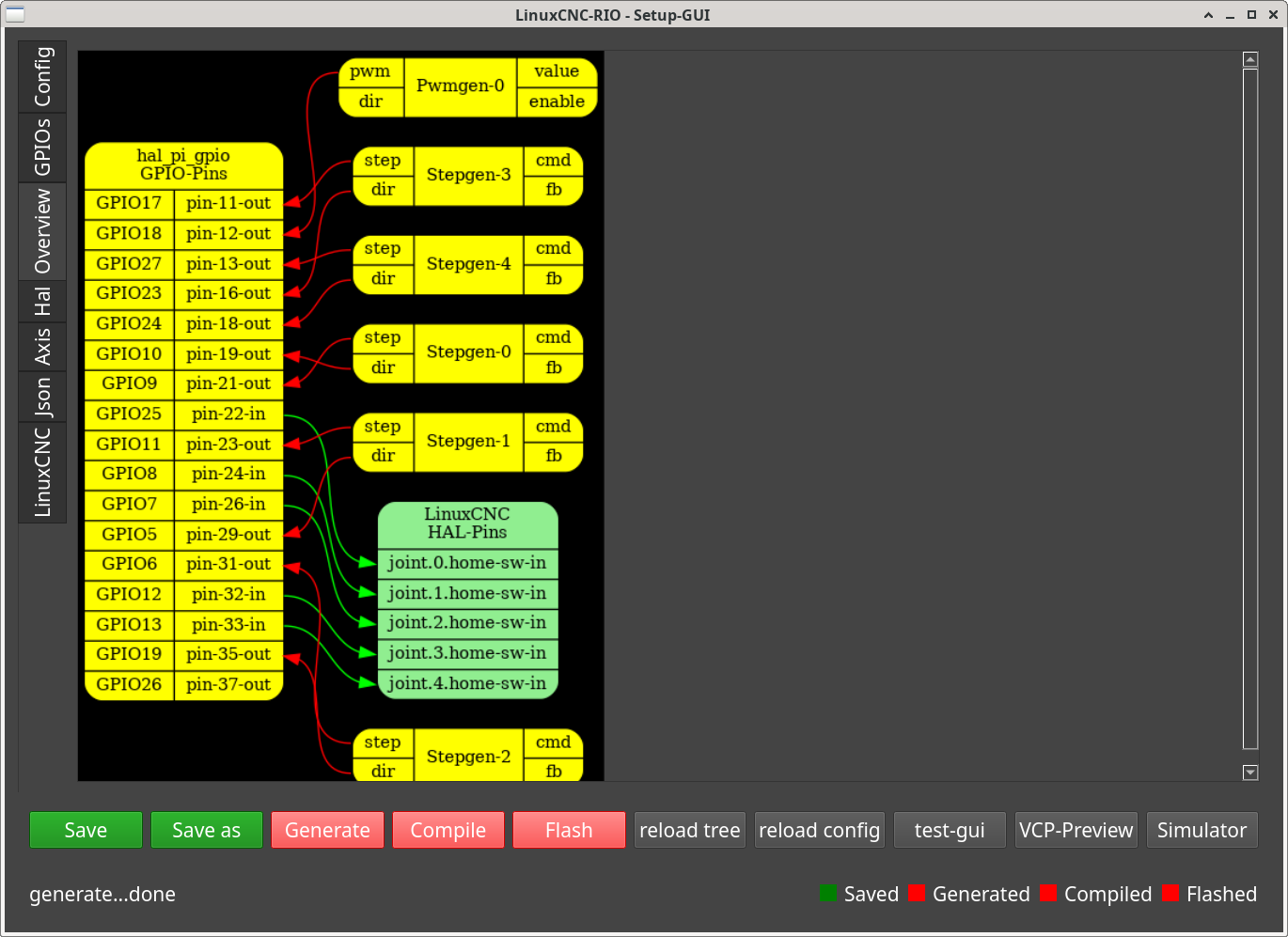Click the LinuxCNC HAL-Pins header
Viewport: 1288px width, 937px height.
click(467, 524)
